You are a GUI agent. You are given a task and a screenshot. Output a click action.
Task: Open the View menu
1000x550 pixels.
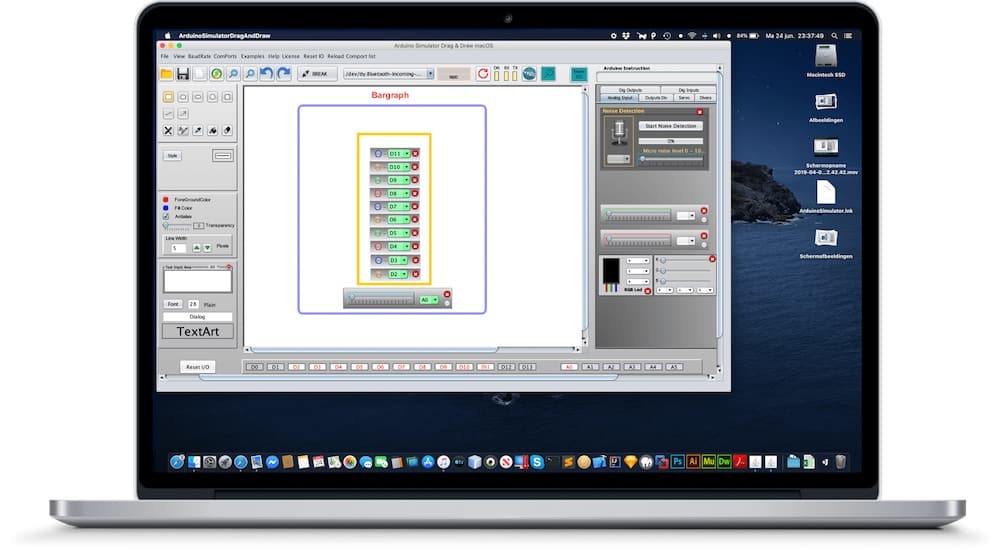point(179,56)
